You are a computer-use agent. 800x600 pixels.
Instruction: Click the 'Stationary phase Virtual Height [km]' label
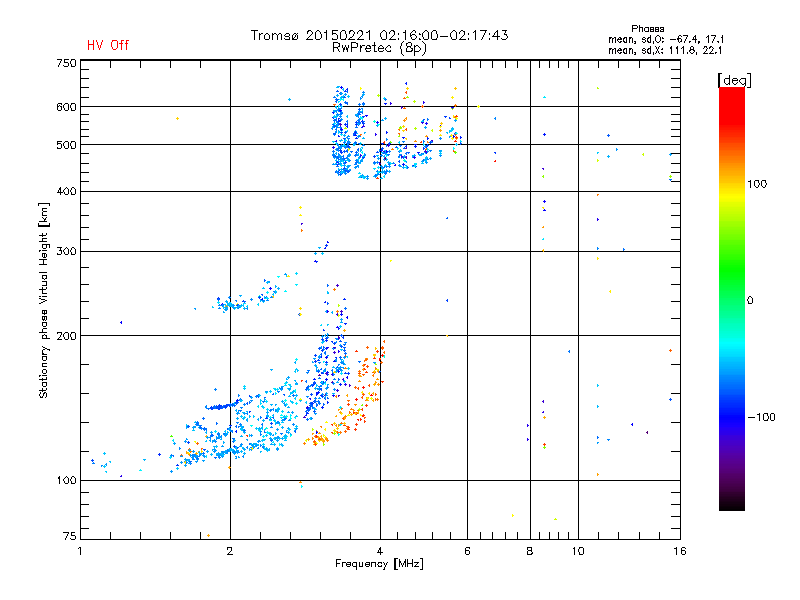click(44, 300)
